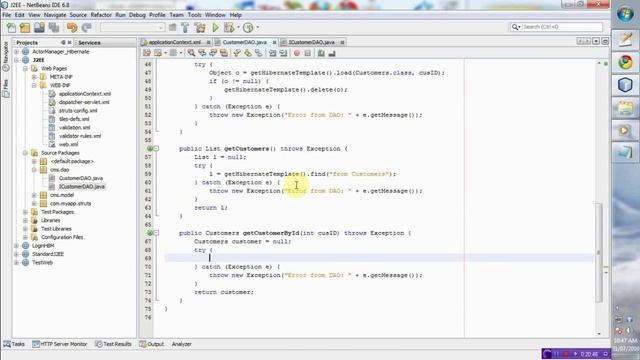This screenshot has height=360, width=640.
Task: Expand the META-INF folder node
Action: click(34, 77)
